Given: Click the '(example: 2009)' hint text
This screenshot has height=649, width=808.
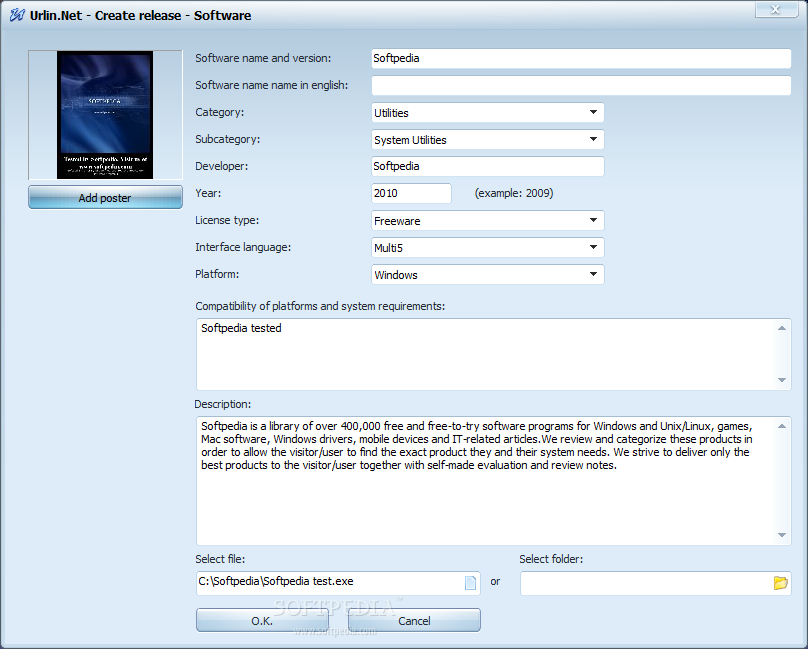Looking at the screenshot, I should [514, 193].
